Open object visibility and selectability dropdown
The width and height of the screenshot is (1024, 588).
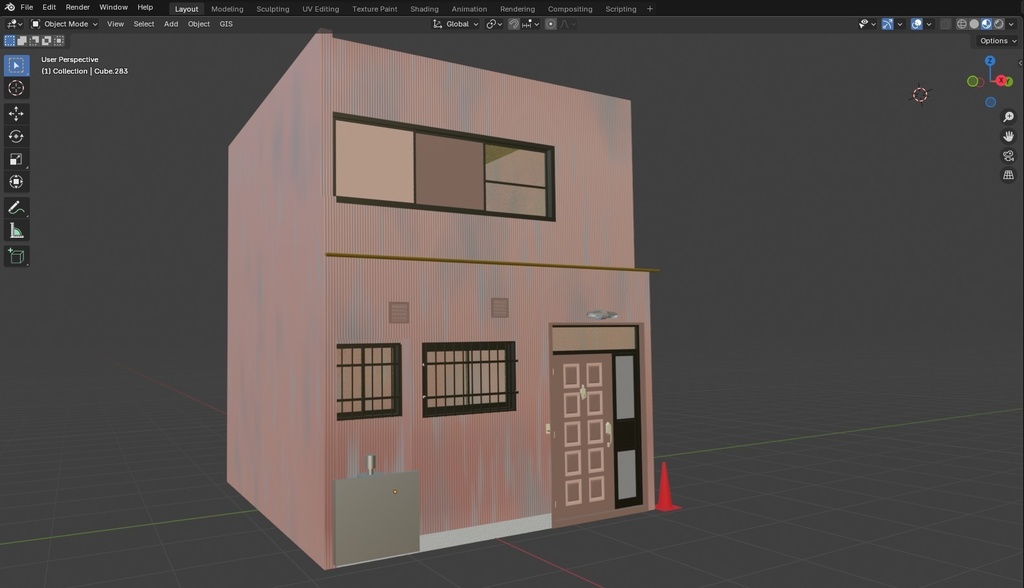(x=867, y=24)
